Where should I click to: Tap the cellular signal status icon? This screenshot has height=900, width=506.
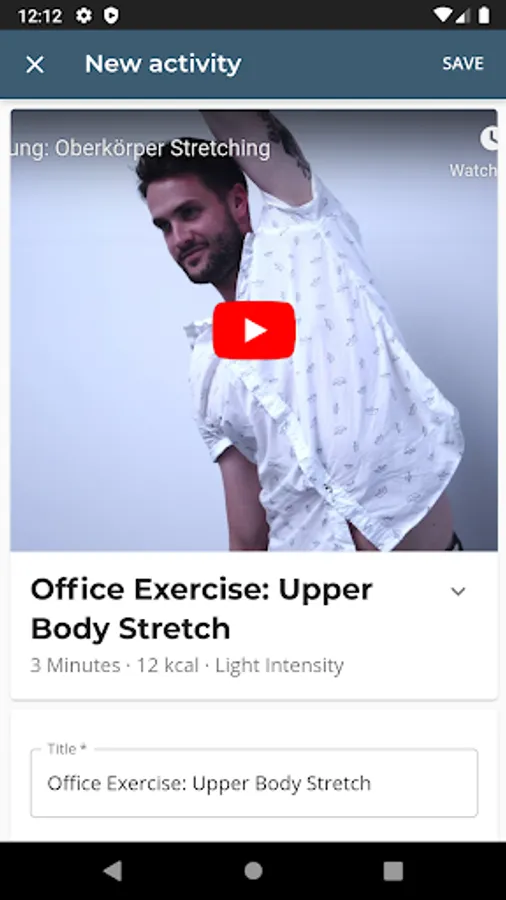(464, 15)
